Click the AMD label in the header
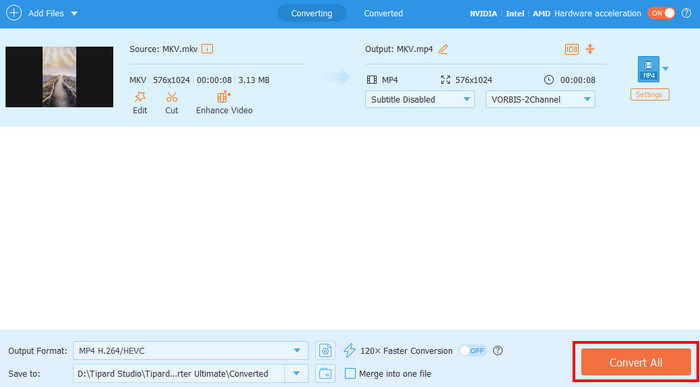 [x=542, y=14]
